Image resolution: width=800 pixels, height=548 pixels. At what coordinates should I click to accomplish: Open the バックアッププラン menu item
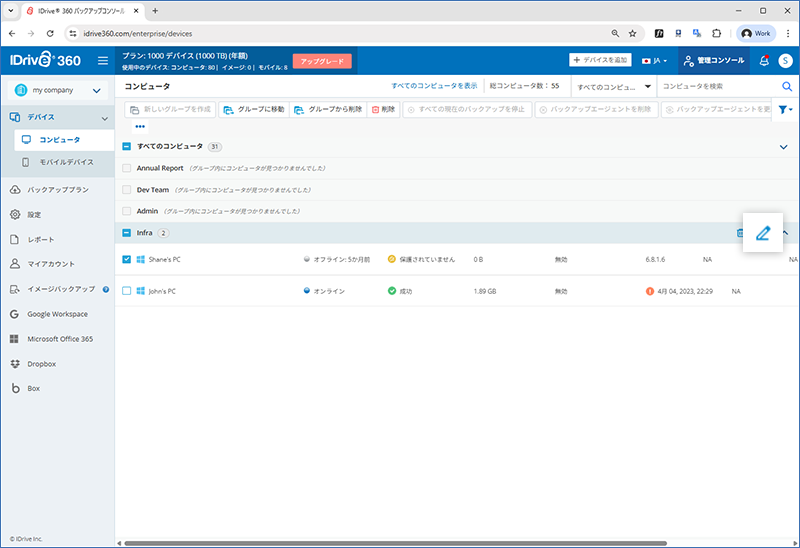click(58, 189)
